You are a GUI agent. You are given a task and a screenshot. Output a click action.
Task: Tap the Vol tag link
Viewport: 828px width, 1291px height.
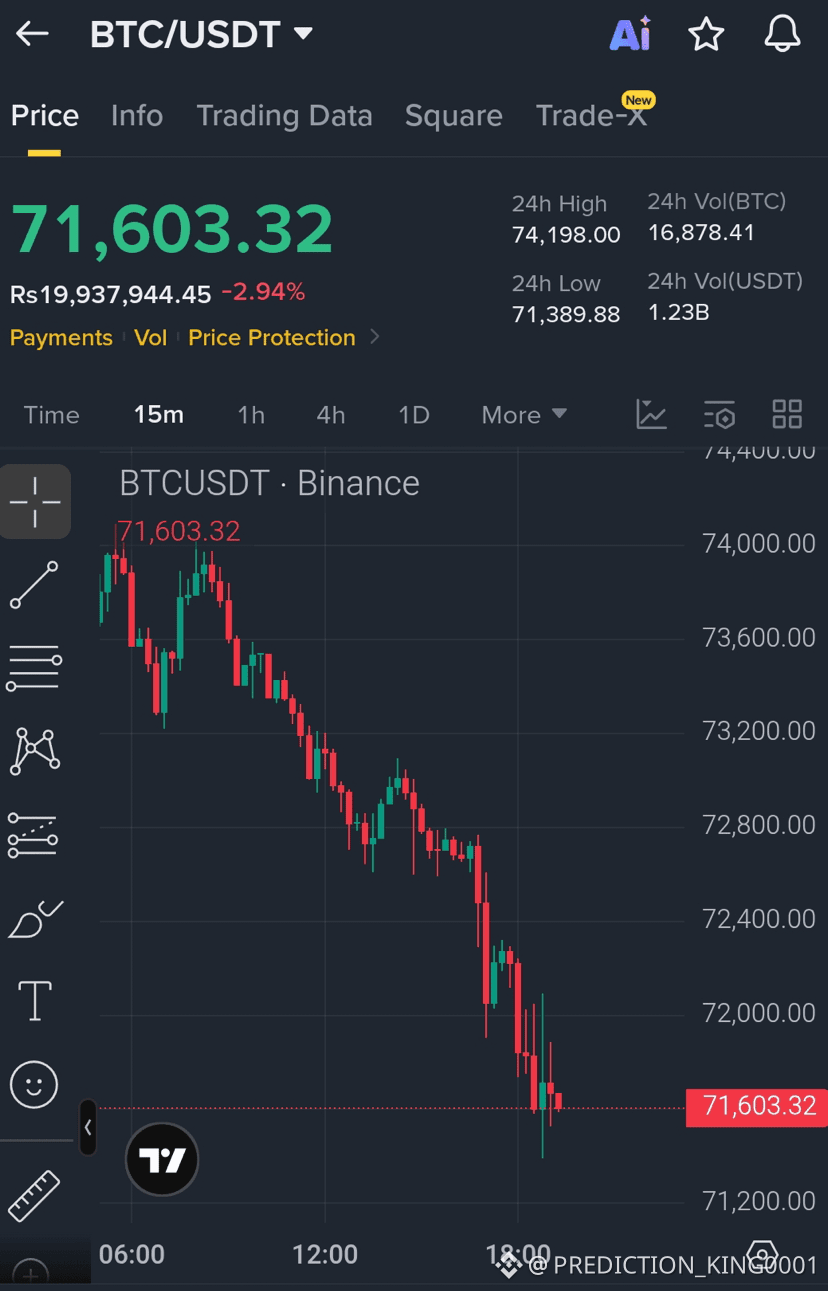(150, 338)
